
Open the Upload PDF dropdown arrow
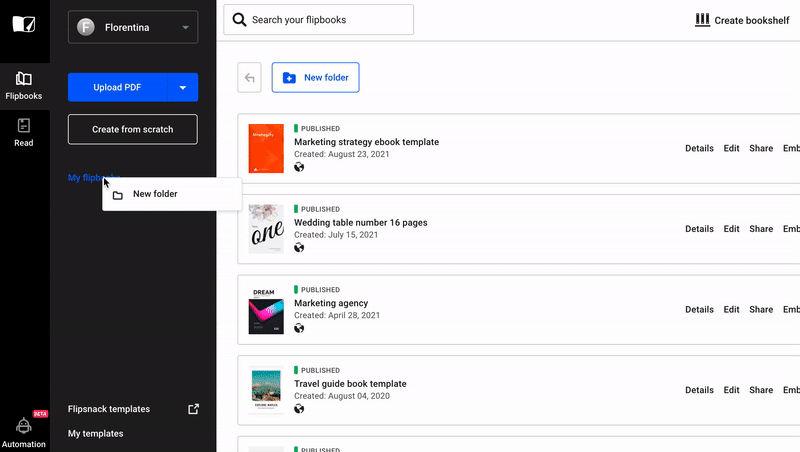click(183, 87)
